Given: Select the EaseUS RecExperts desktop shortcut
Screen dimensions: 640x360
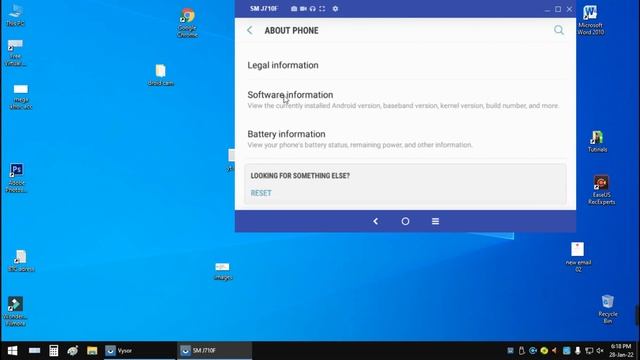Looking at the screenshot, I should tap(602, 190).
